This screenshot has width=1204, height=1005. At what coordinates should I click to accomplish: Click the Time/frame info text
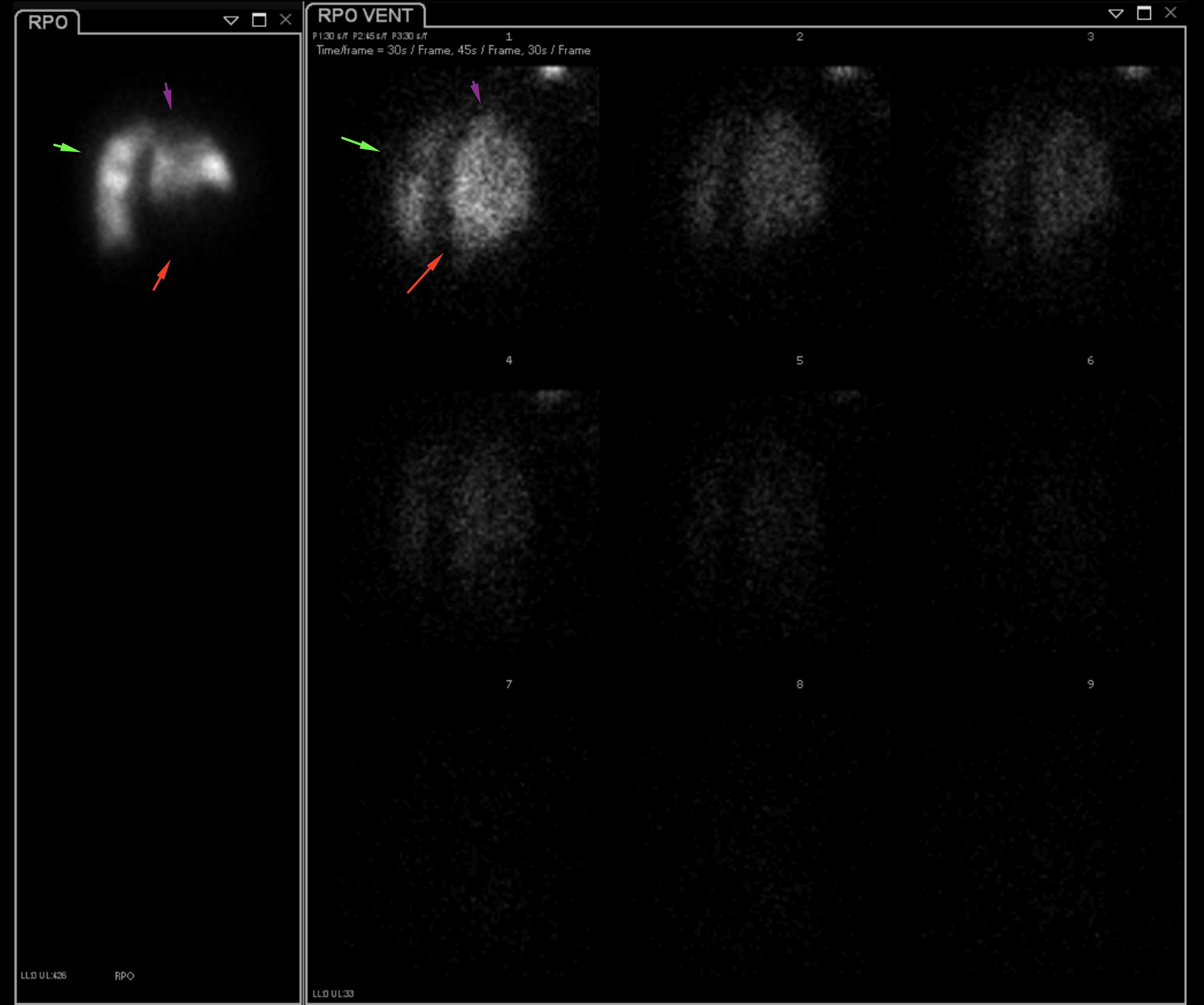(453, 50)
